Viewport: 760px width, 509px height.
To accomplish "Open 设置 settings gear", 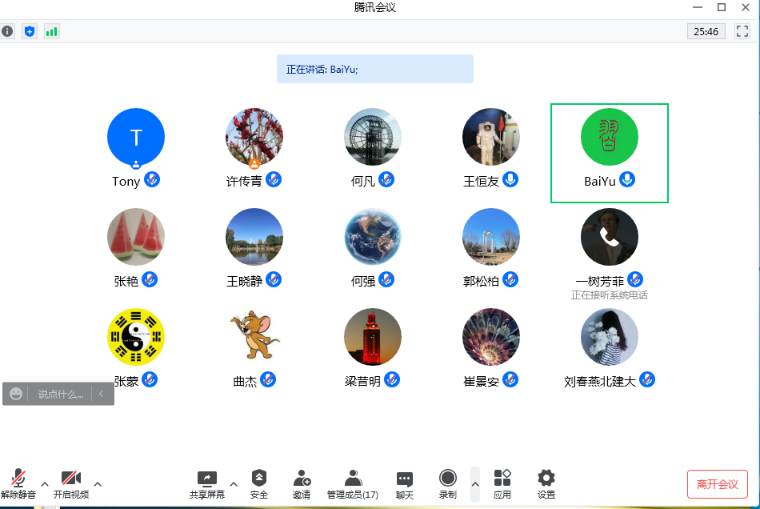I will pos(546,482).
